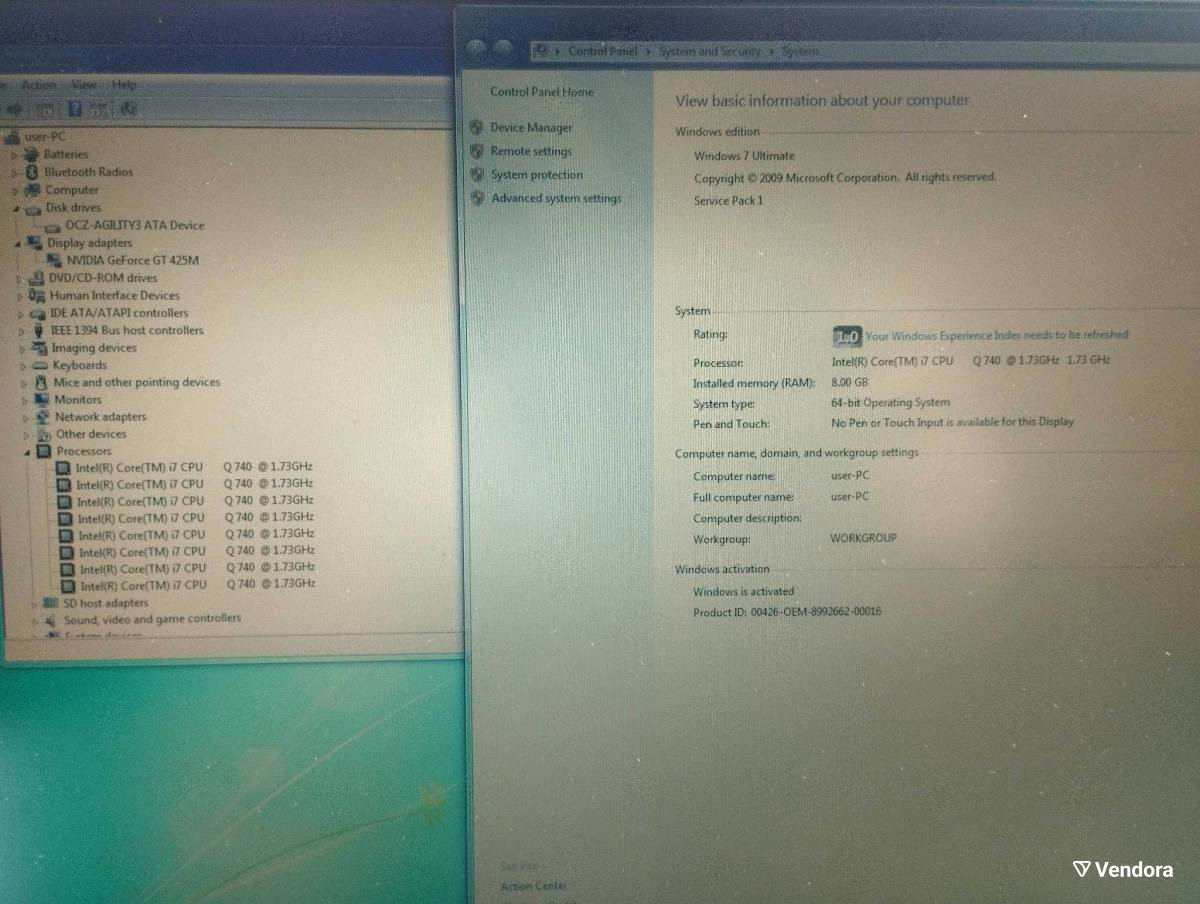Viewport: 1200px width, 904px height.
Task: Expand the Network adapters node arrow
Action: click(26, 418)
